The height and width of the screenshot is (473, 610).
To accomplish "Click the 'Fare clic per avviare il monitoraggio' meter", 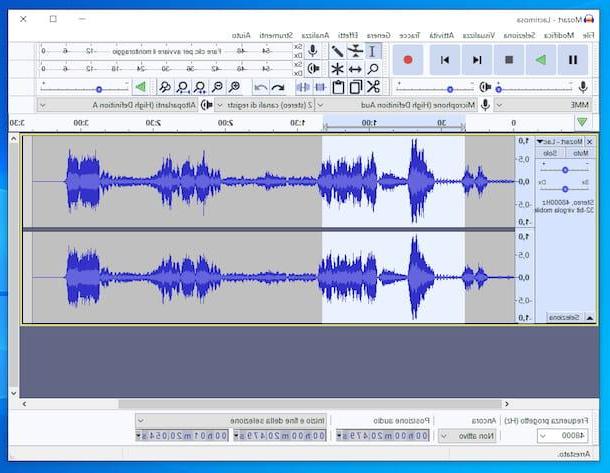I will point(167,51).
